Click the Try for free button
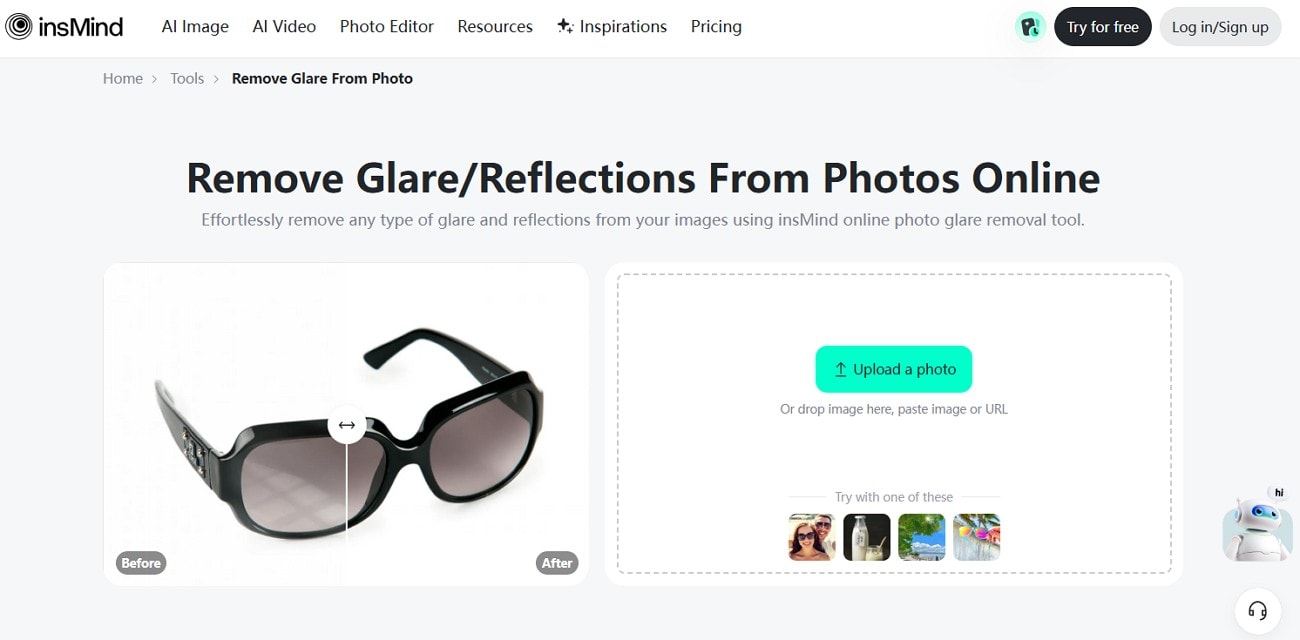The image size is (1300, 640). (x=1102, y=27)
